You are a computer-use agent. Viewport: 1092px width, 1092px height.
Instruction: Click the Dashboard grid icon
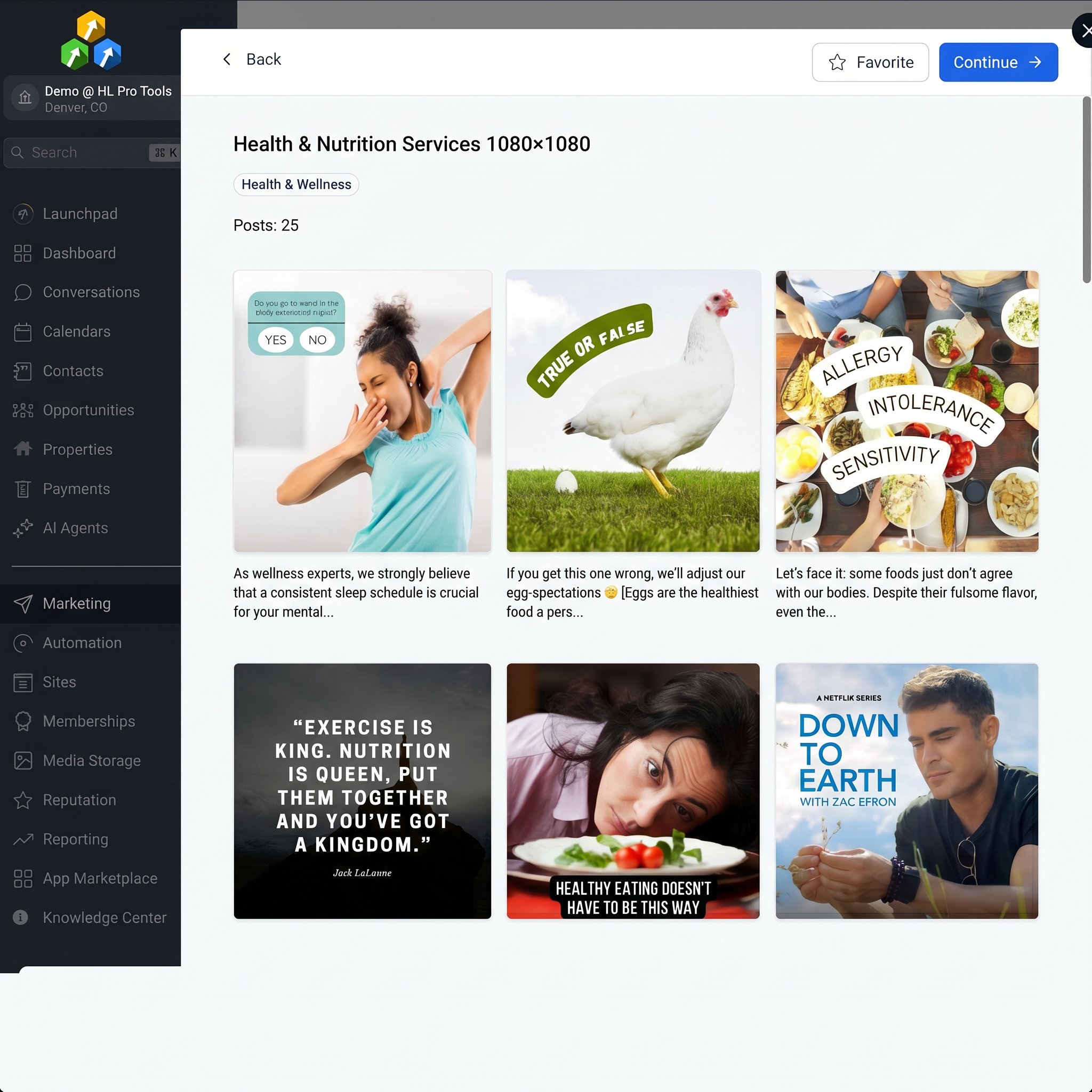coord(22,253)
